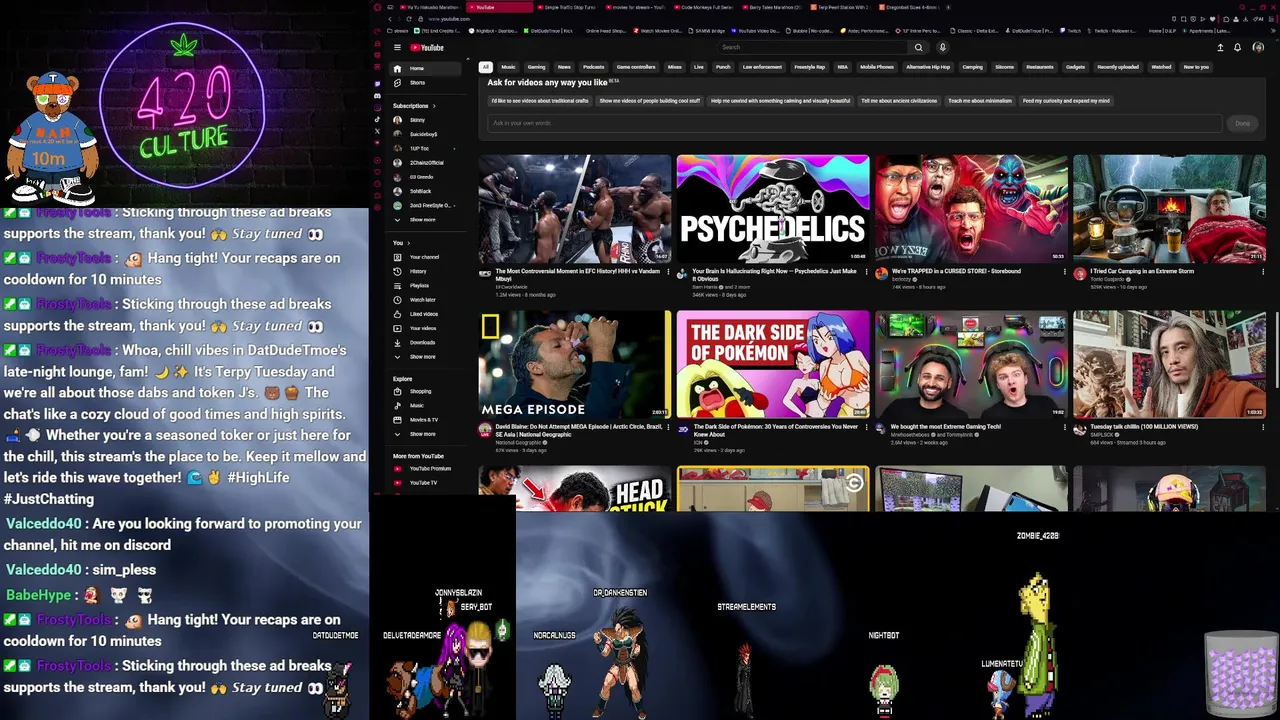Open the YouTube create upload icon
Screen dimensions: 1280x720
(x=1220, y=47)
